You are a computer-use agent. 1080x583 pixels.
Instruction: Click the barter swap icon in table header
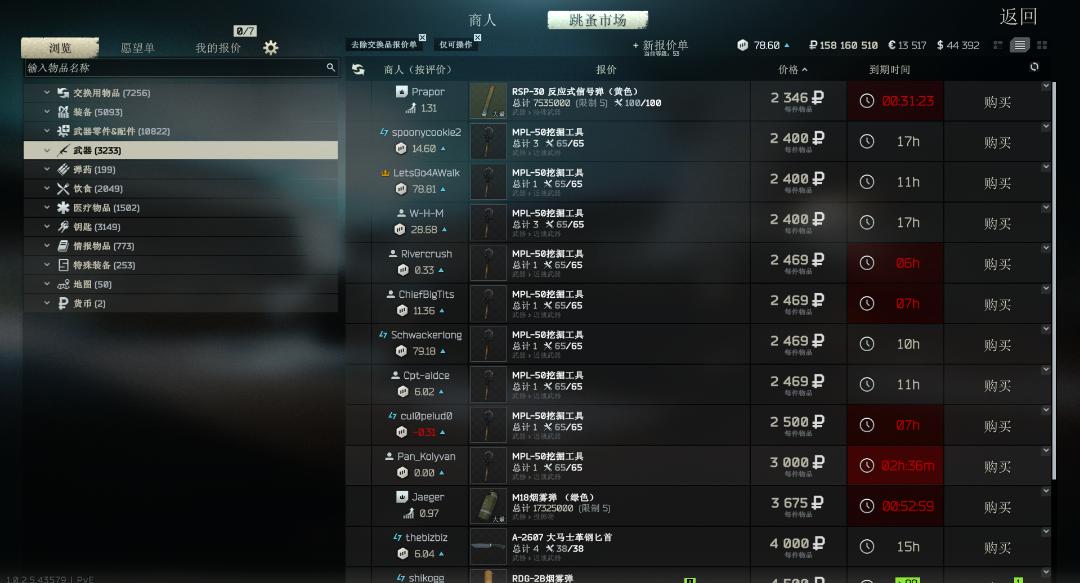point(358,70)
